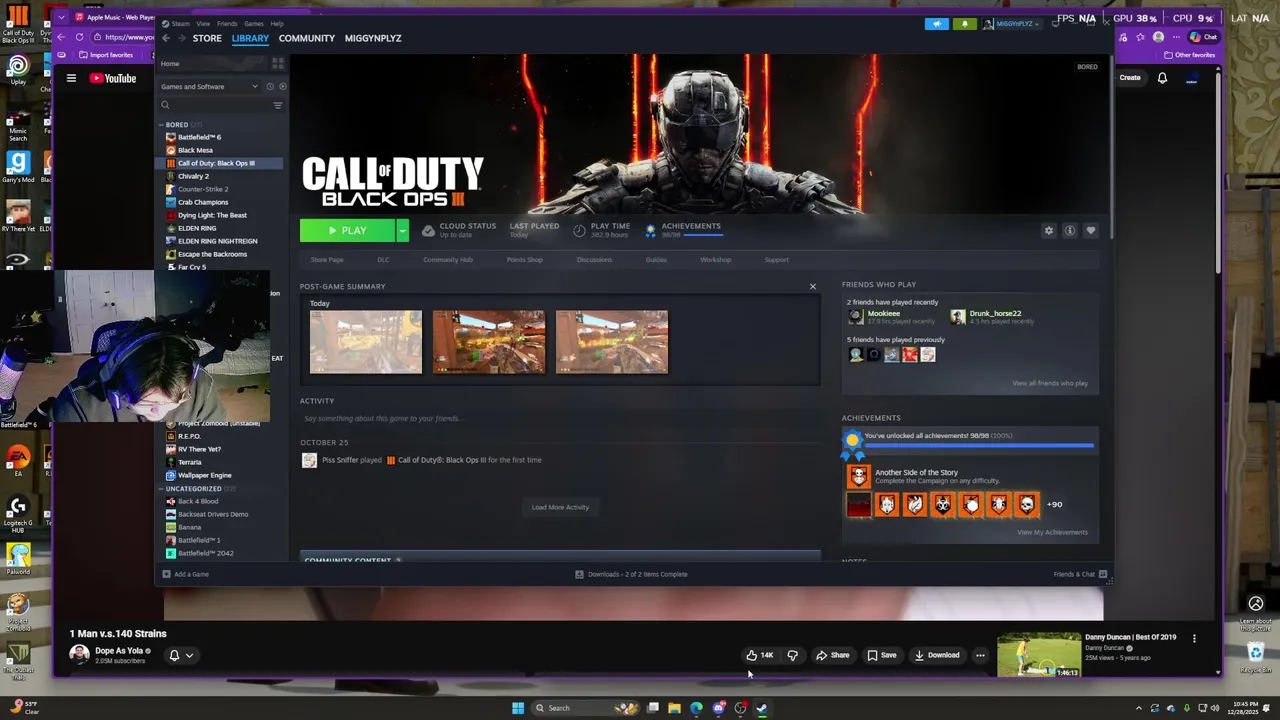Open the Achievements ribbon icon

tap(650, 231)
